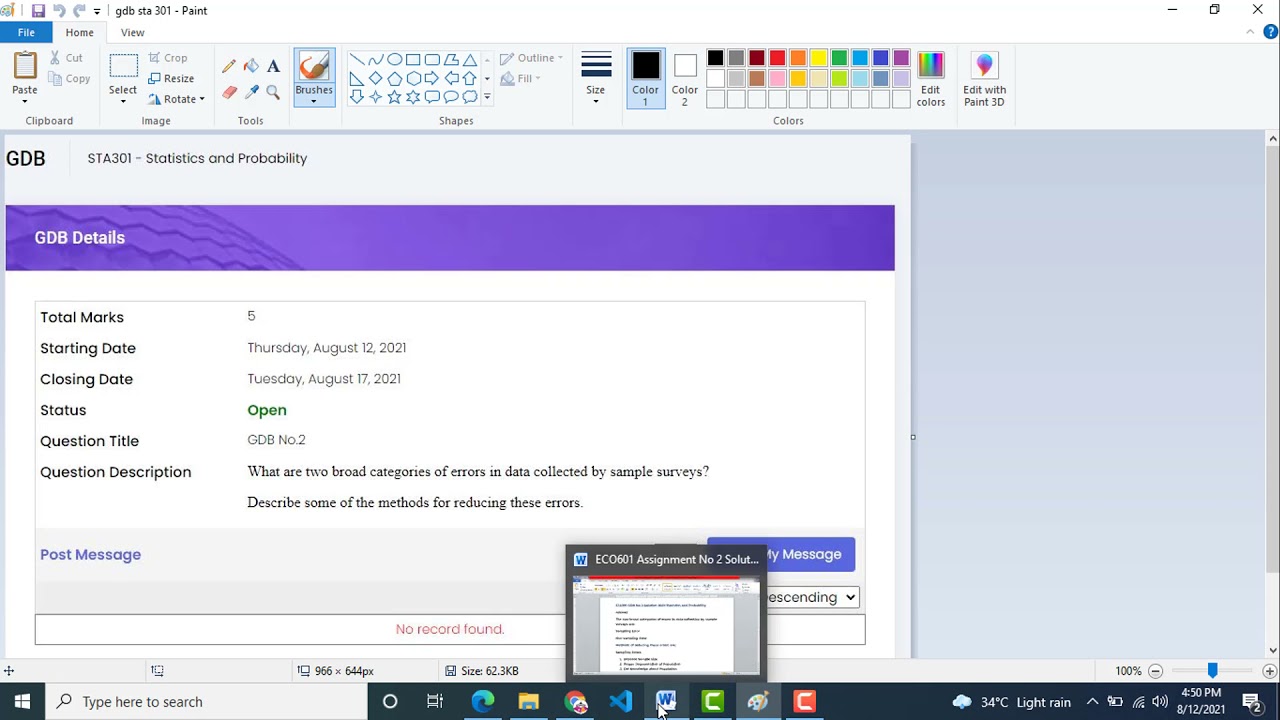1280x720 pixels.
Task: Open File Explorer from taskbar
Action: click(528, 702)
